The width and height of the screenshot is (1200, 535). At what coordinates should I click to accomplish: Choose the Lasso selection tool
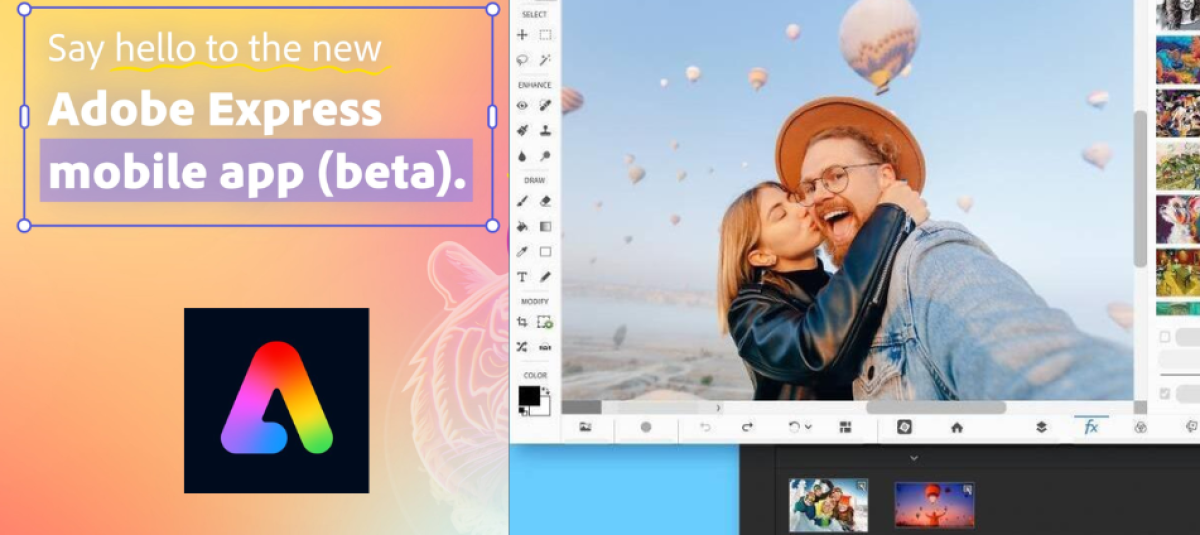tap(522, 60)
